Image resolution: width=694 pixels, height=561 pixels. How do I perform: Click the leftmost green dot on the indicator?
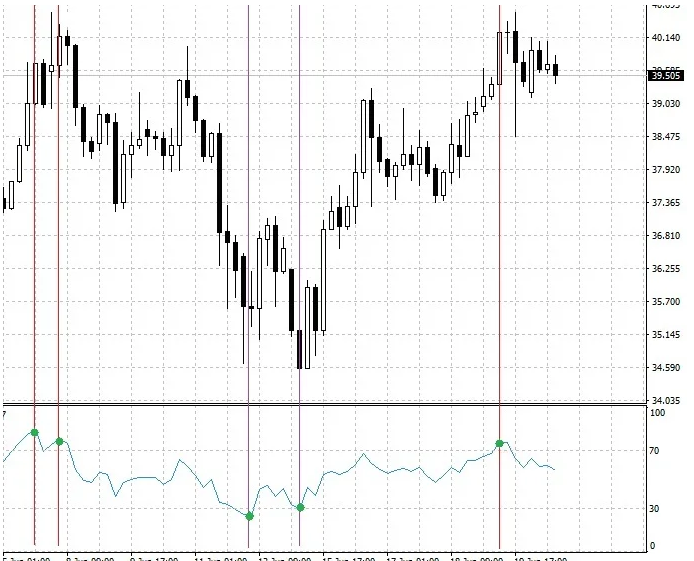coord(35,432)
